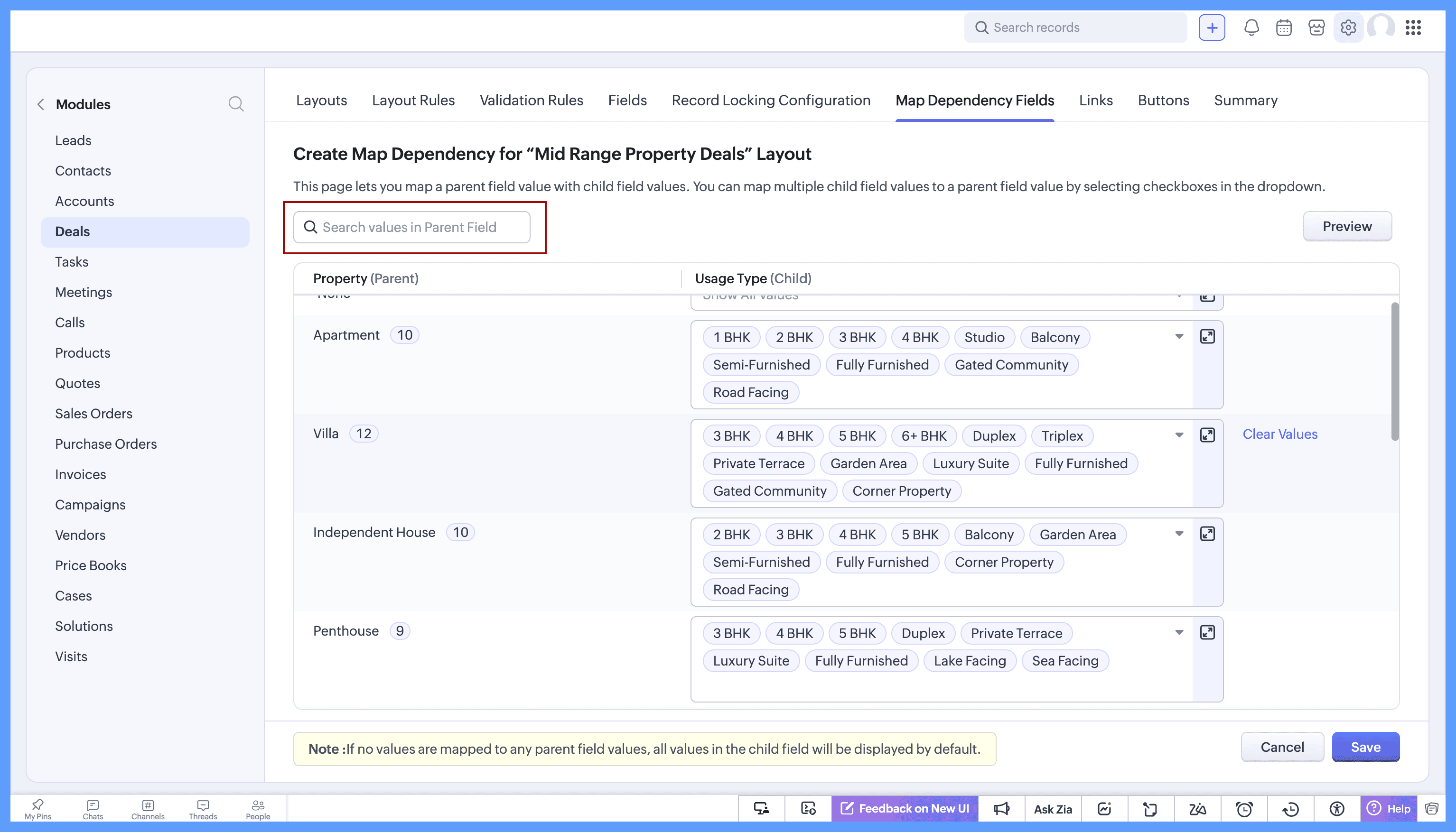Expand Penthouse row child values popup icon
This screenshot has height=832, width=1456.
[1207, 633]
